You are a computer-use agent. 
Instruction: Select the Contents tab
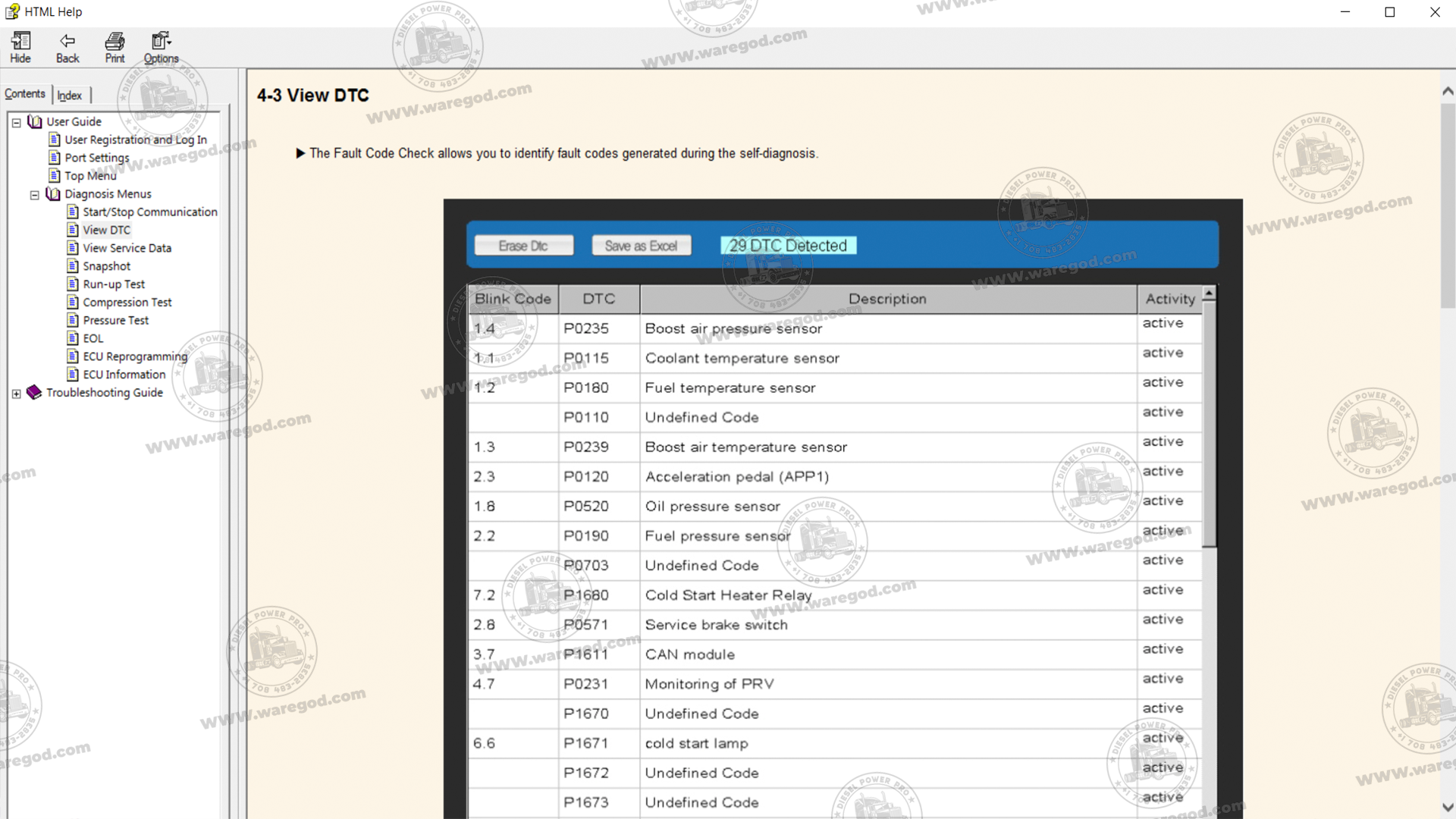25,94
